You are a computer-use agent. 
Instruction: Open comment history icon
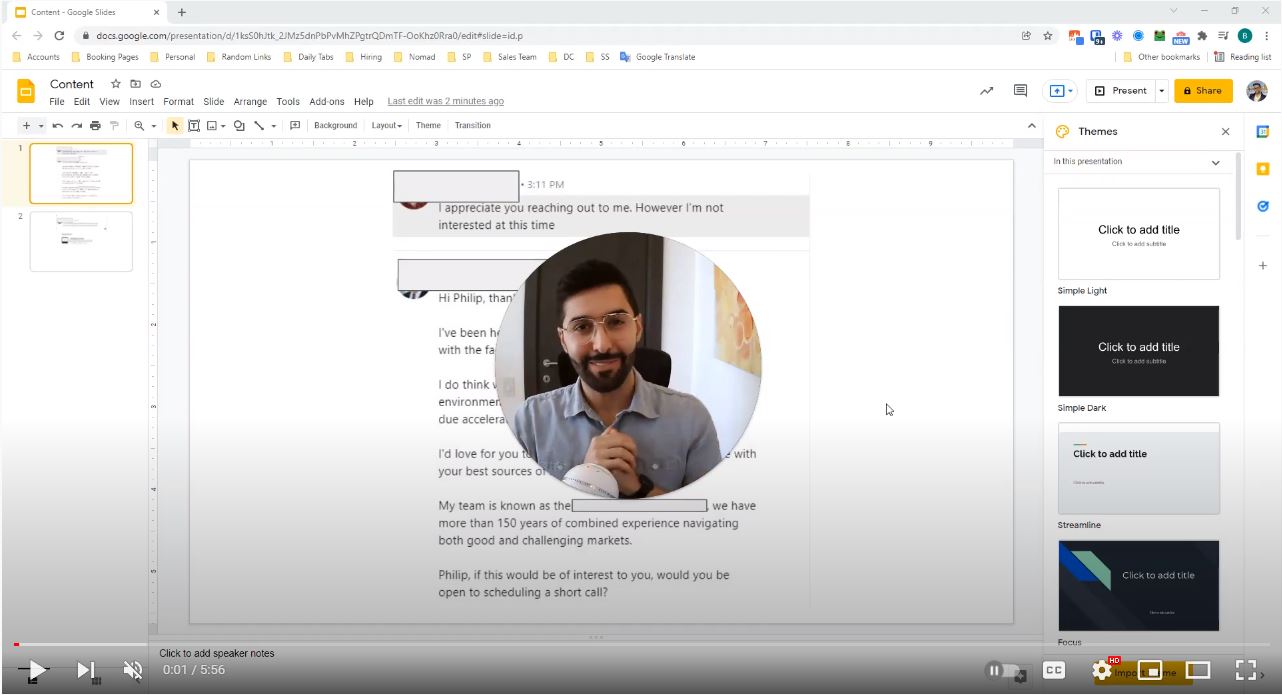point(1020,91)
